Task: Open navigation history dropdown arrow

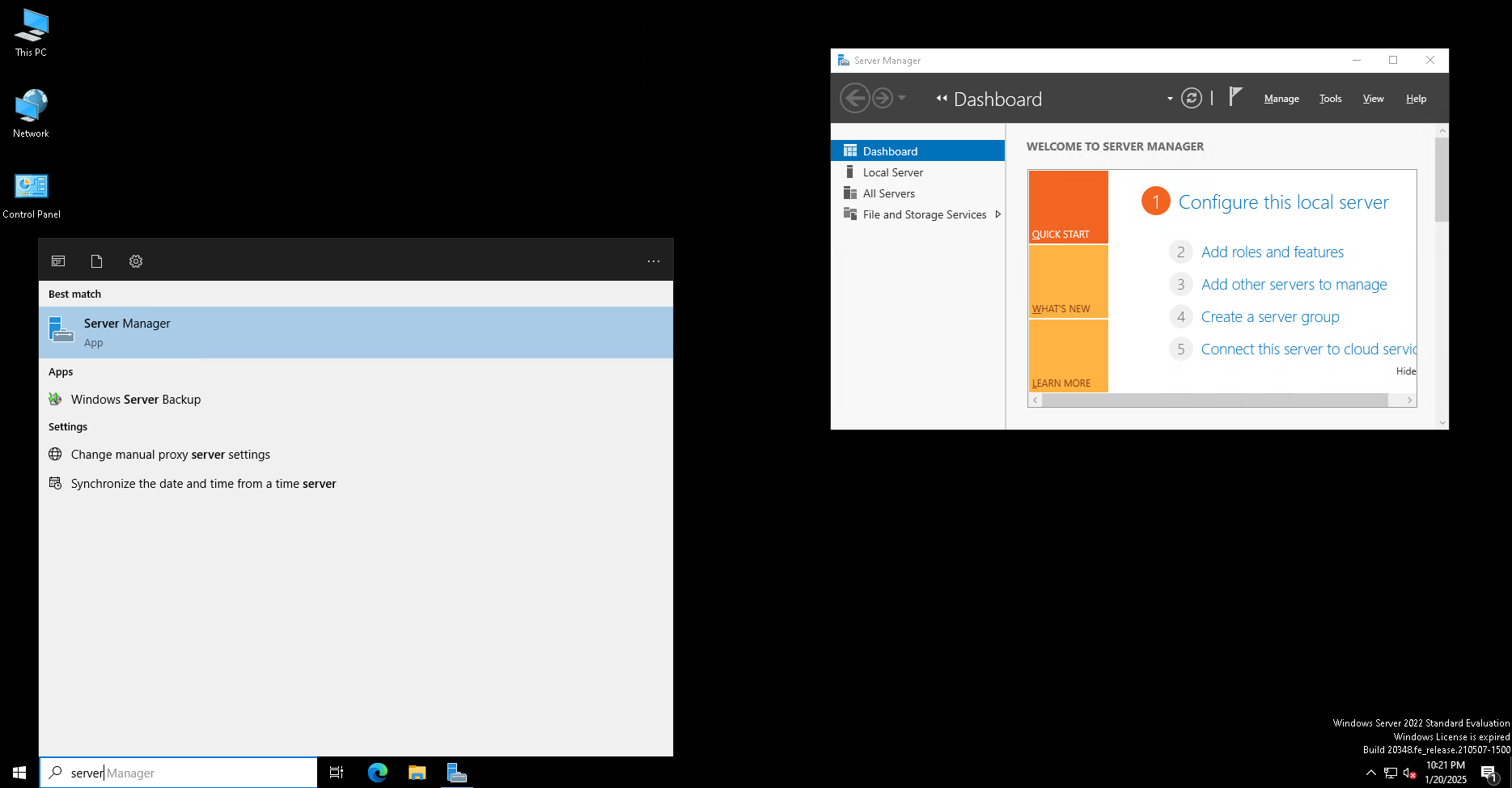Action: [x=902, y=98]
